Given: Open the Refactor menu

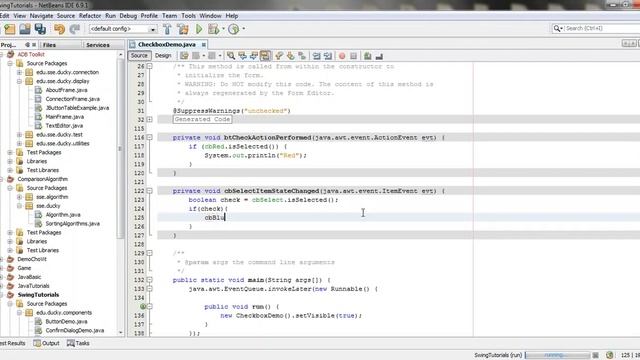Looking at the screenshot, I should point(90,16).
